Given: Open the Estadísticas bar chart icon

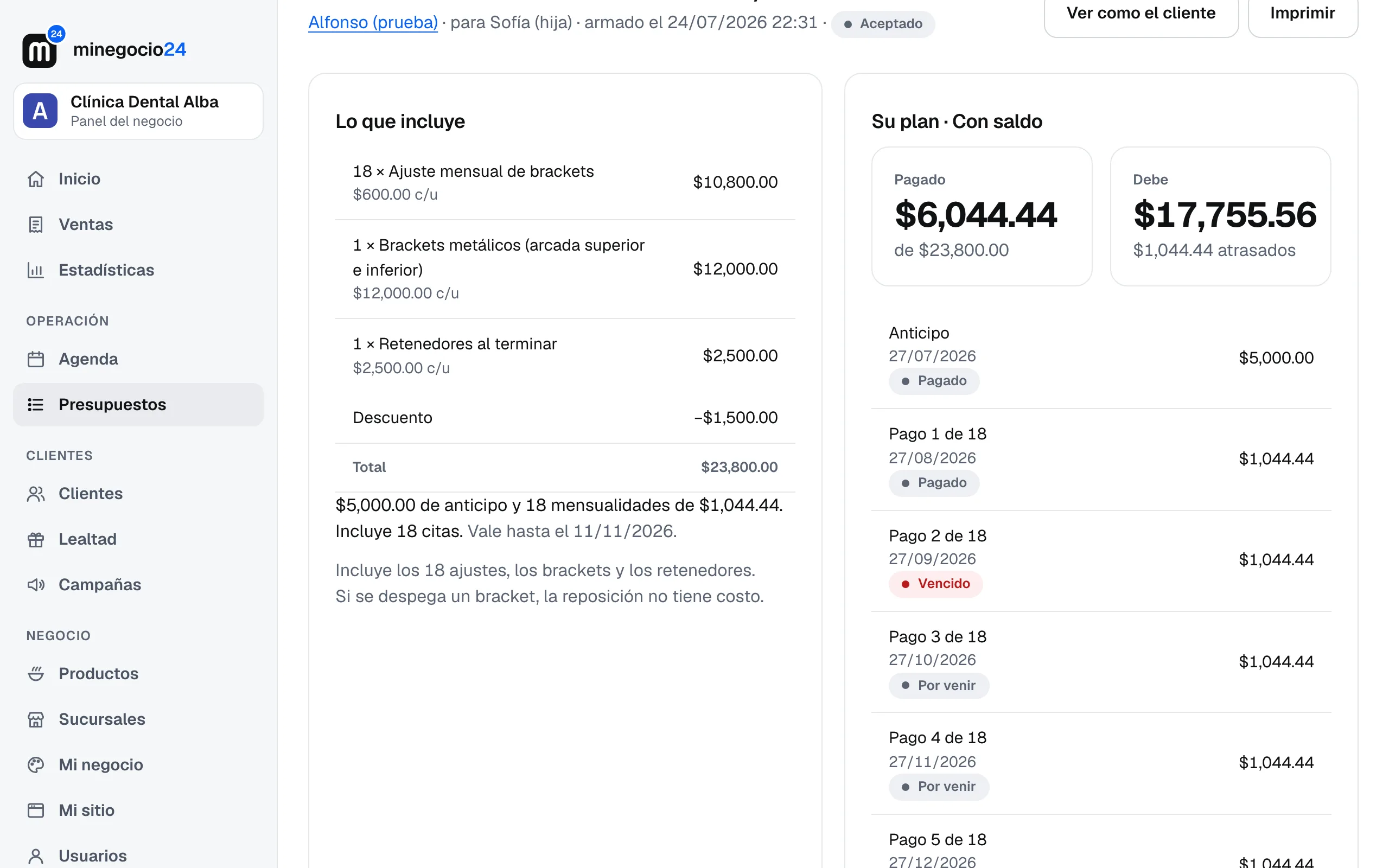Looking at the screenshot, I should tap(36, 270).
